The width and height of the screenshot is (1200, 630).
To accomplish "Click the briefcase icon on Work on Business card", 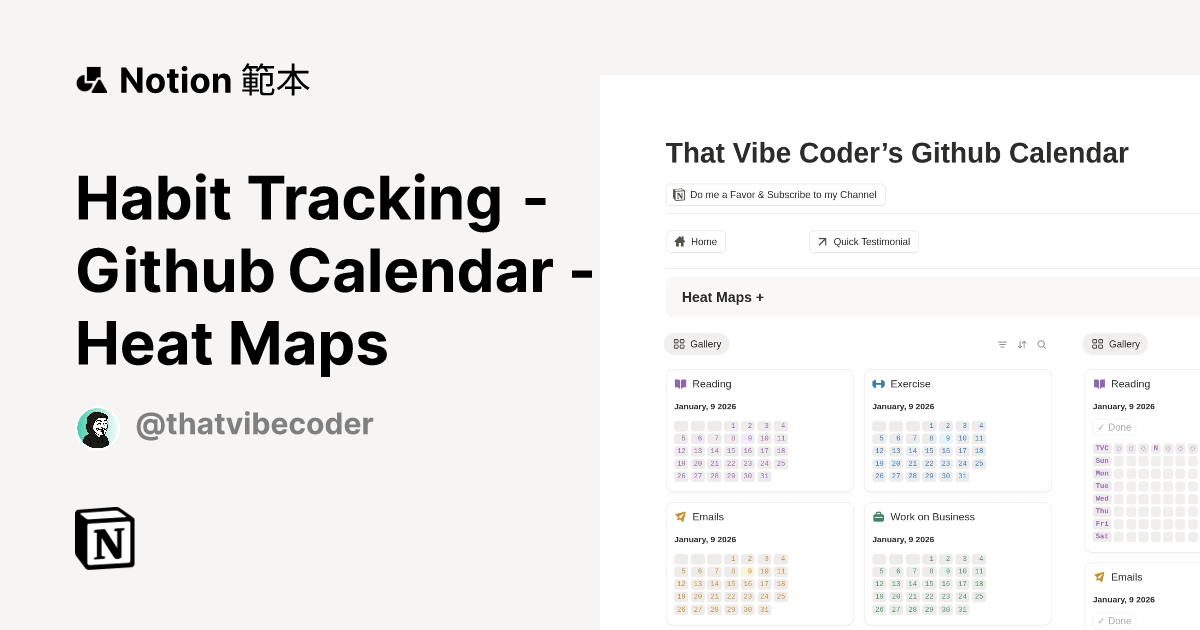I will [x=880, y=516].
